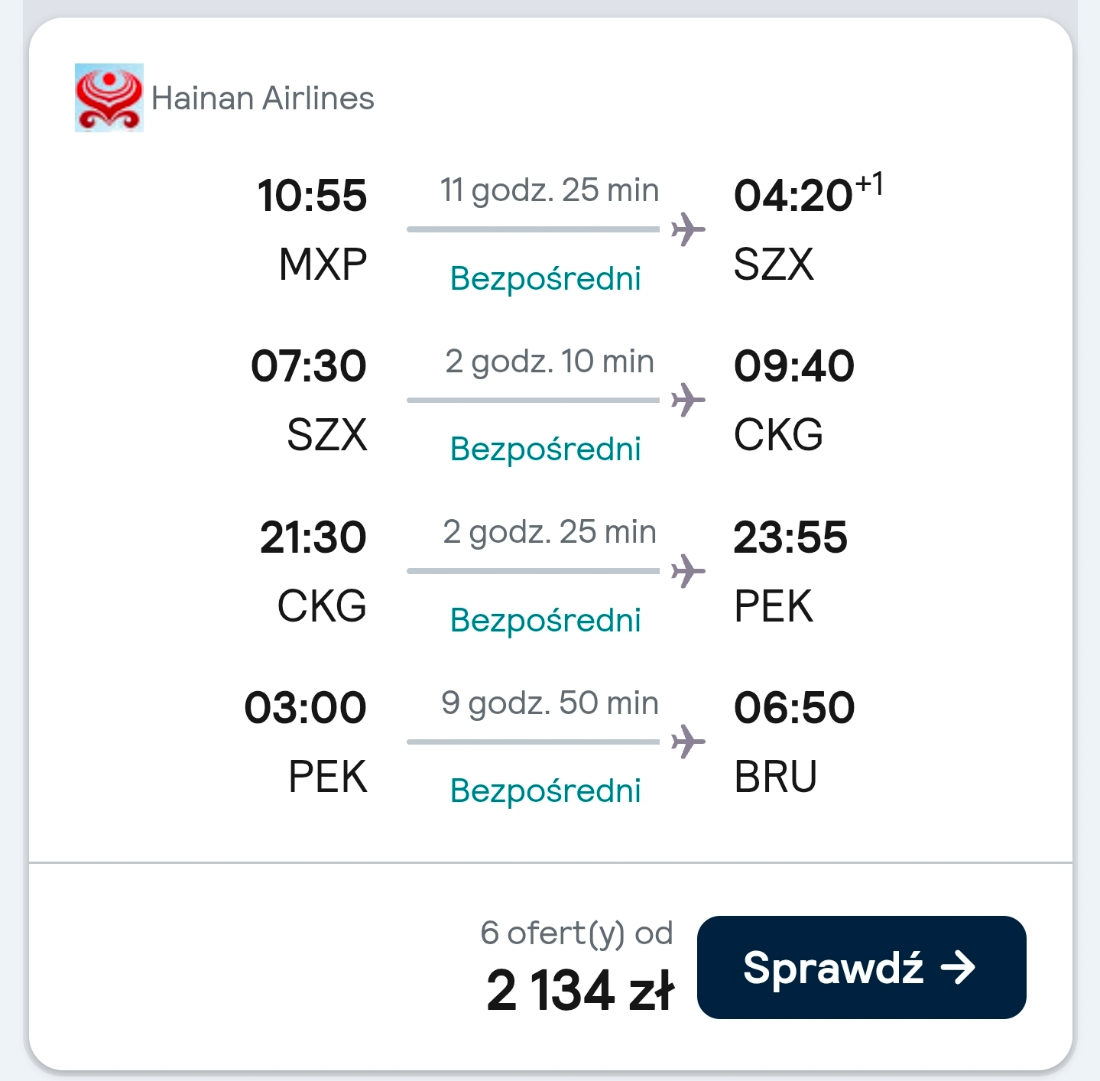
Task: Click the Hainan Airlines logo icon
Action: click(x=109, y=98)
